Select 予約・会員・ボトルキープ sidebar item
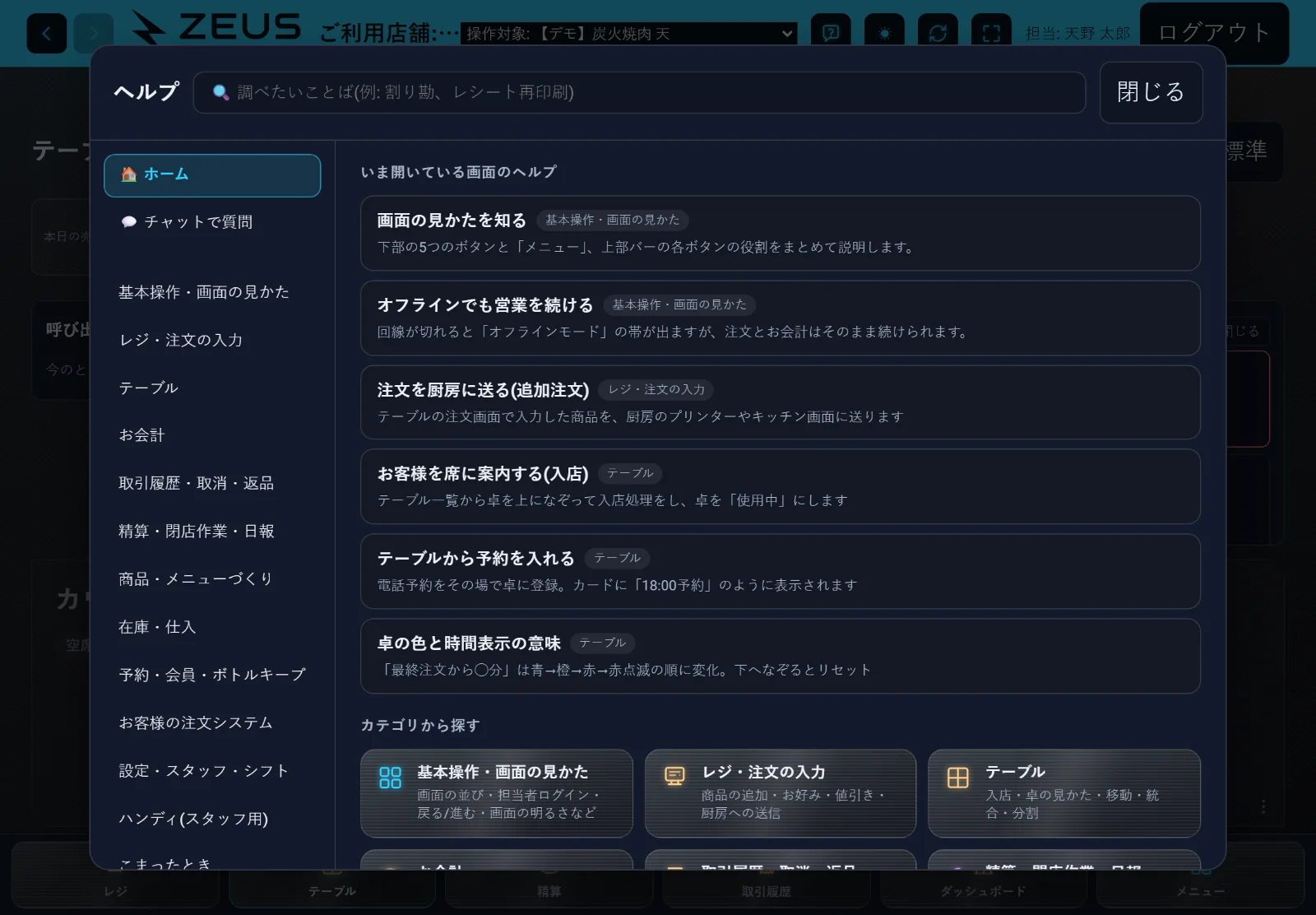The height and width of the screenshot is (915, 1316). (212, 676)
